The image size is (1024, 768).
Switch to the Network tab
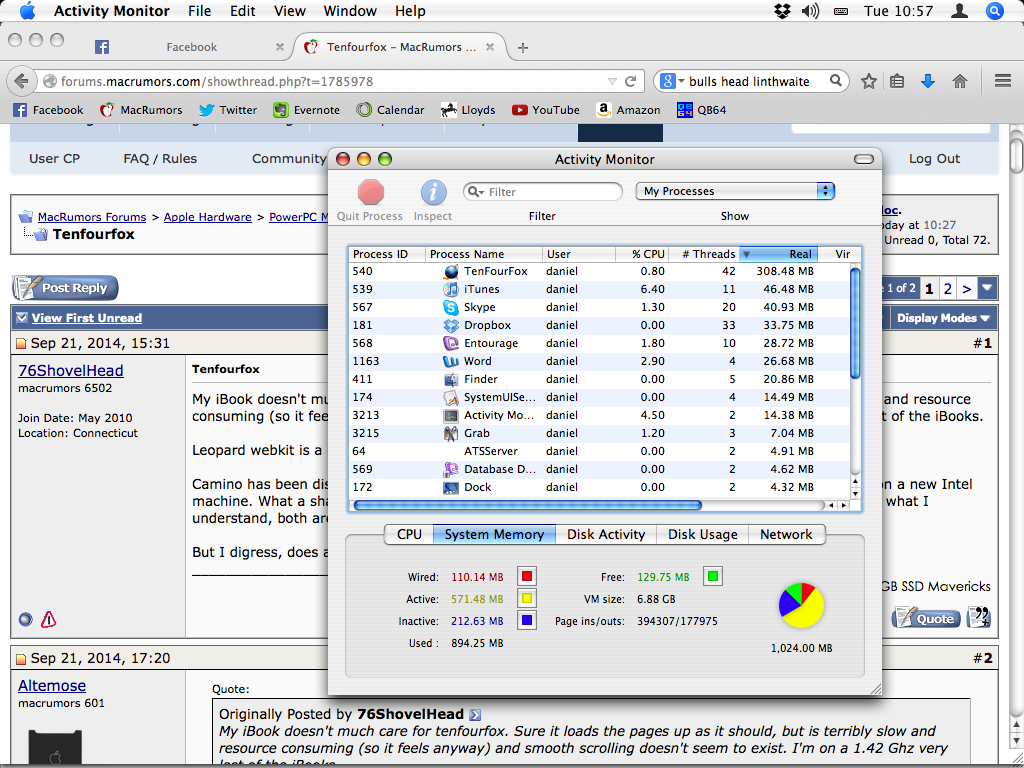point(786,534)
